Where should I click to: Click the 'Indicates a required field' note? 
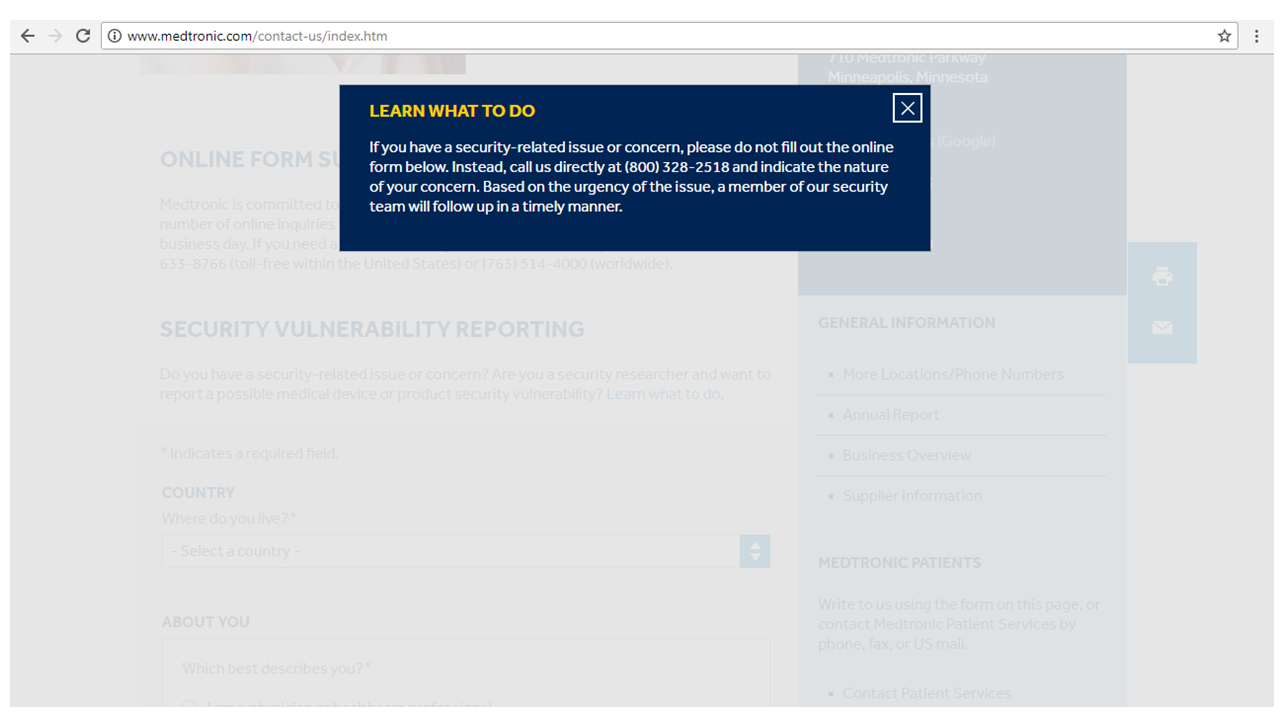point(249,453)
